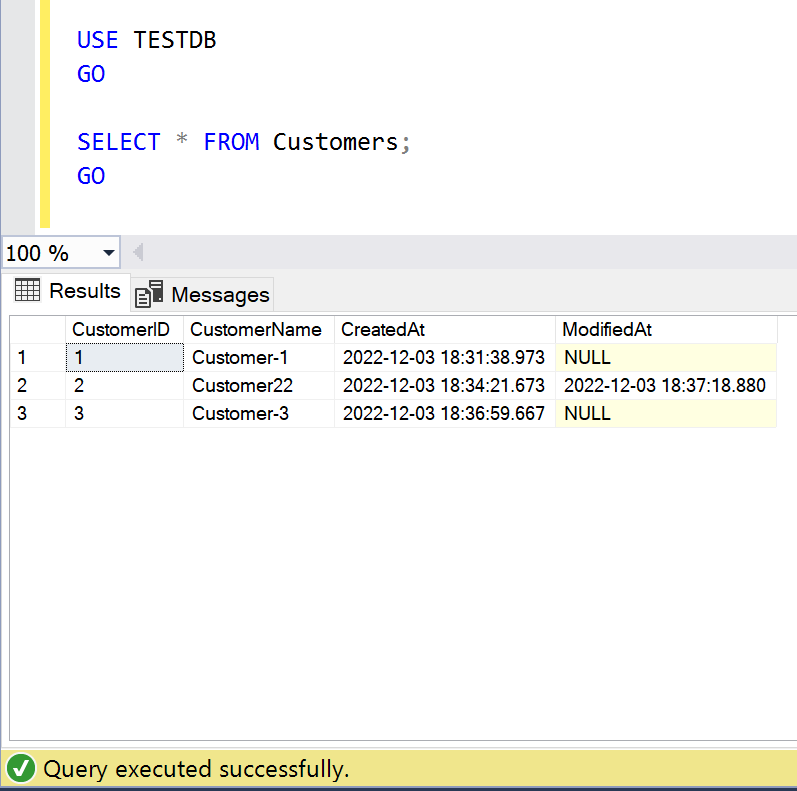Click the Results grid icon
The image size is (797, 791).
[x=28, y=291]
